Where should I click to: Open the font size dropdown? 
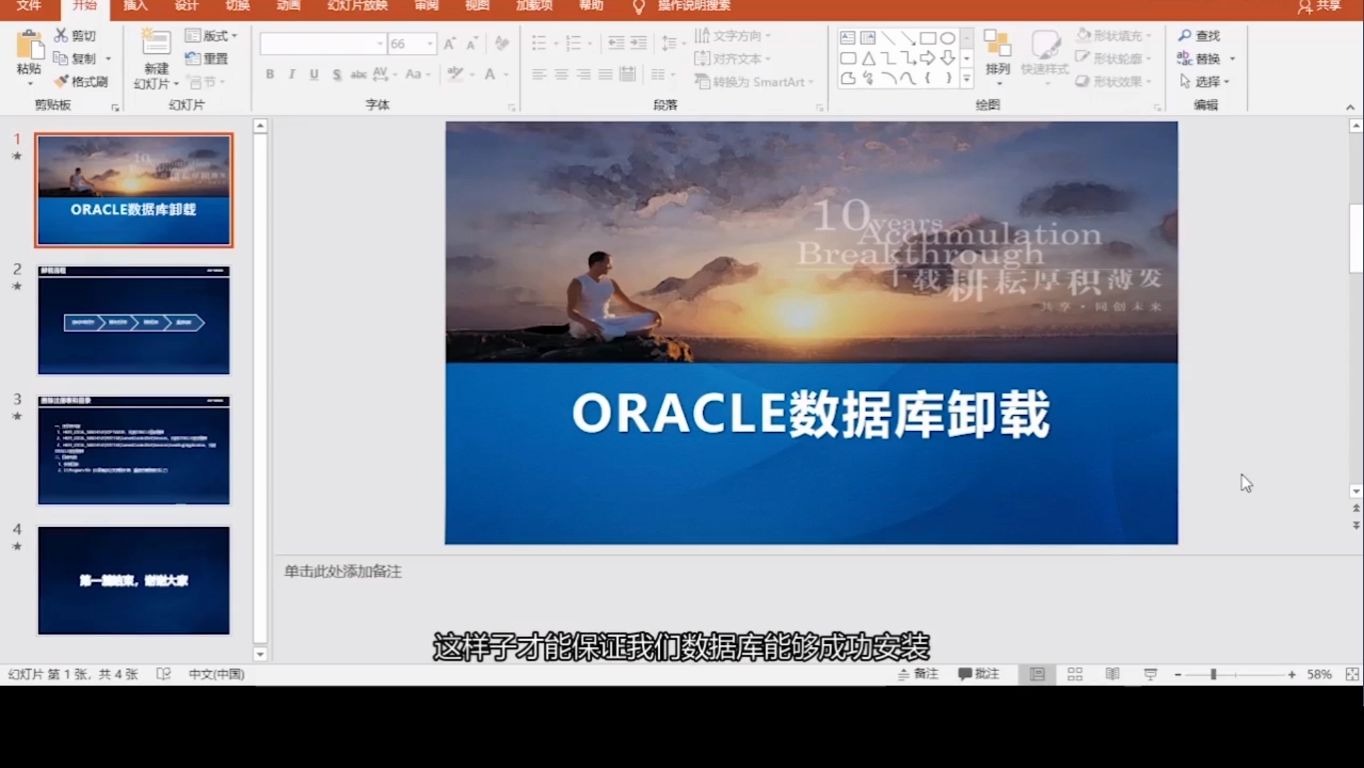(x=431, y=43)
